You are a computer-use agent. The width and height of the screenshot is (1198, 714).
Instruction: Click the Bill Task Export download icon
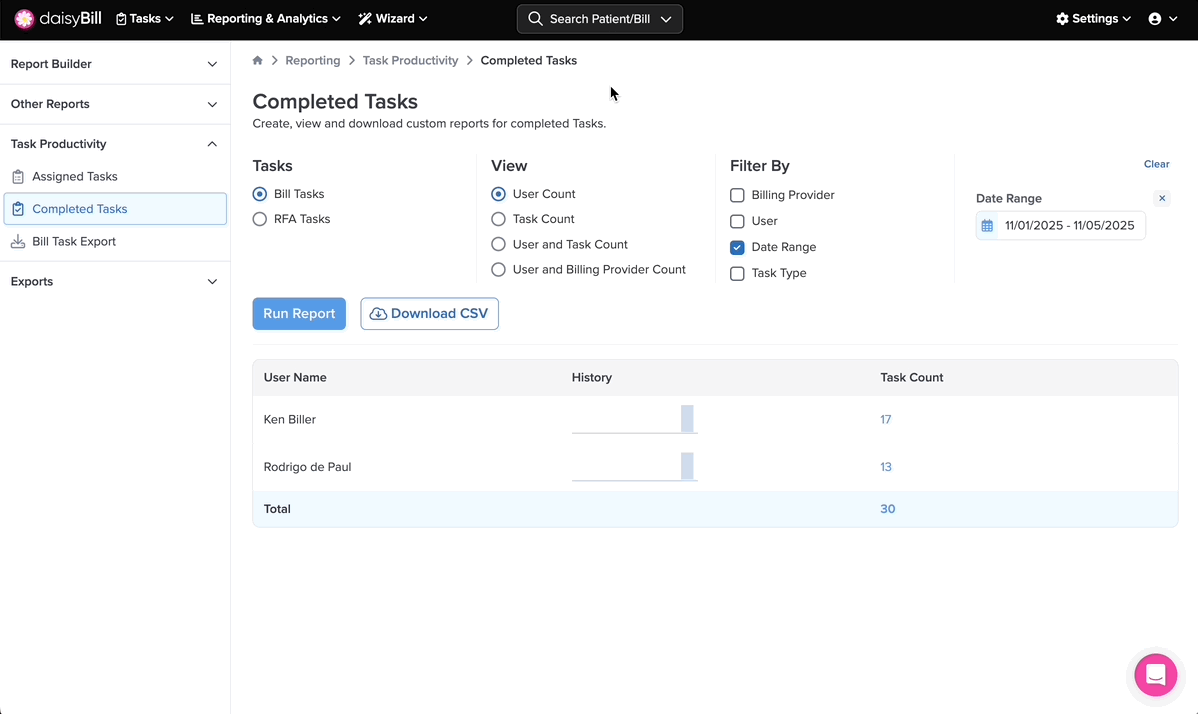pos(18,242)
